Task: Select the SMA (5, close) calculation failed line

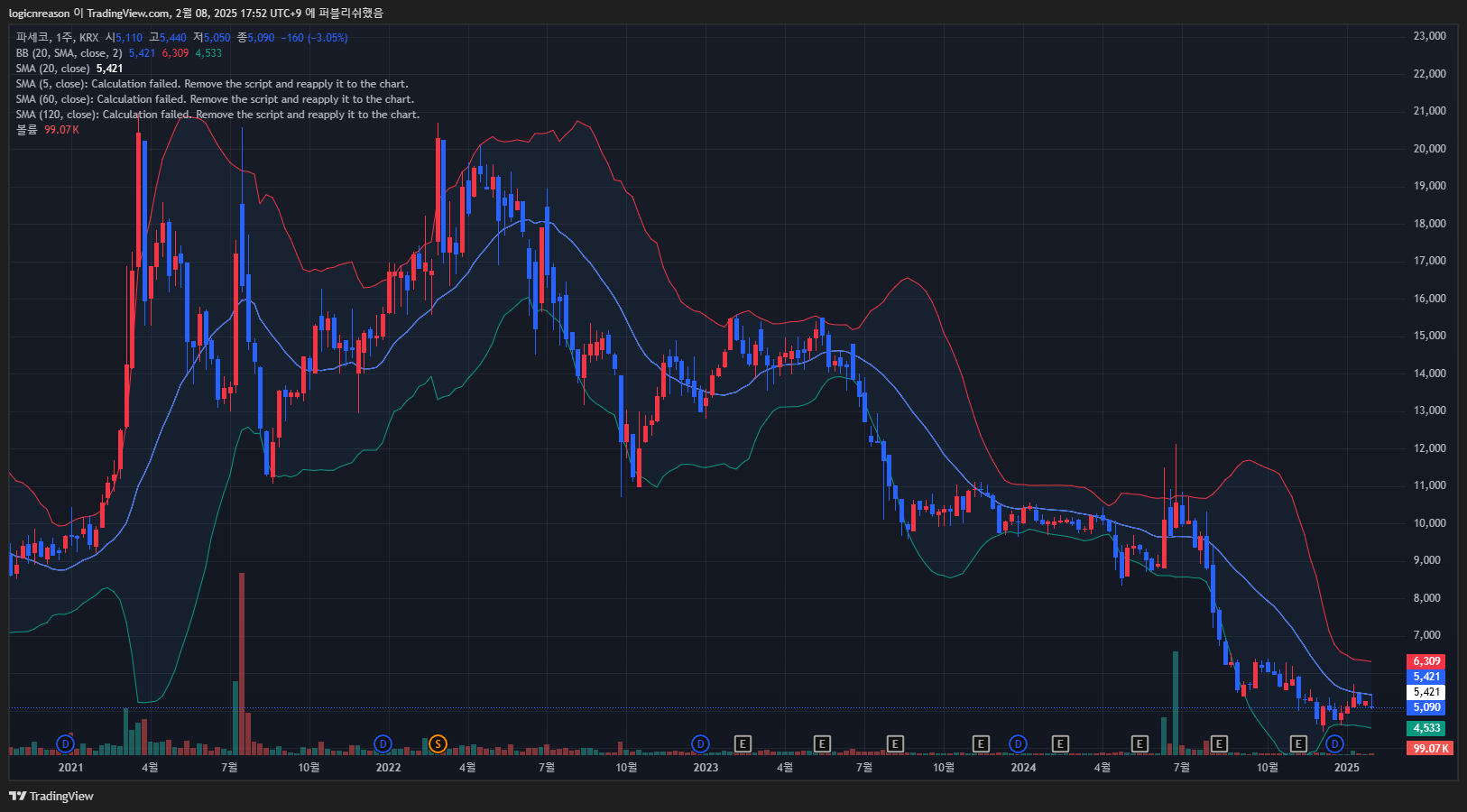Action: (212, 84)
